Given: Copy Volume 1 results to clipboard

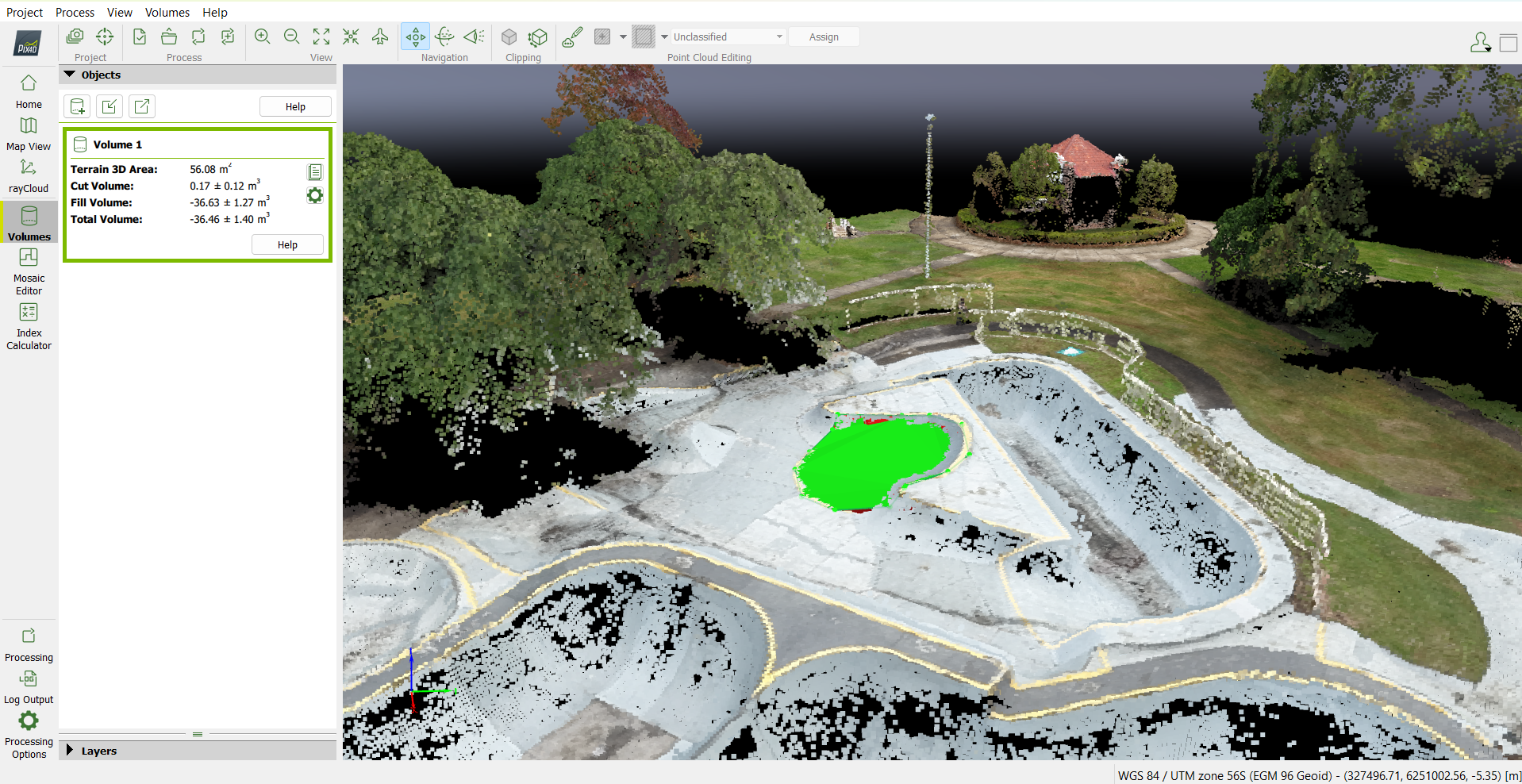Looking at the screenshot, I should coord(315,172).
